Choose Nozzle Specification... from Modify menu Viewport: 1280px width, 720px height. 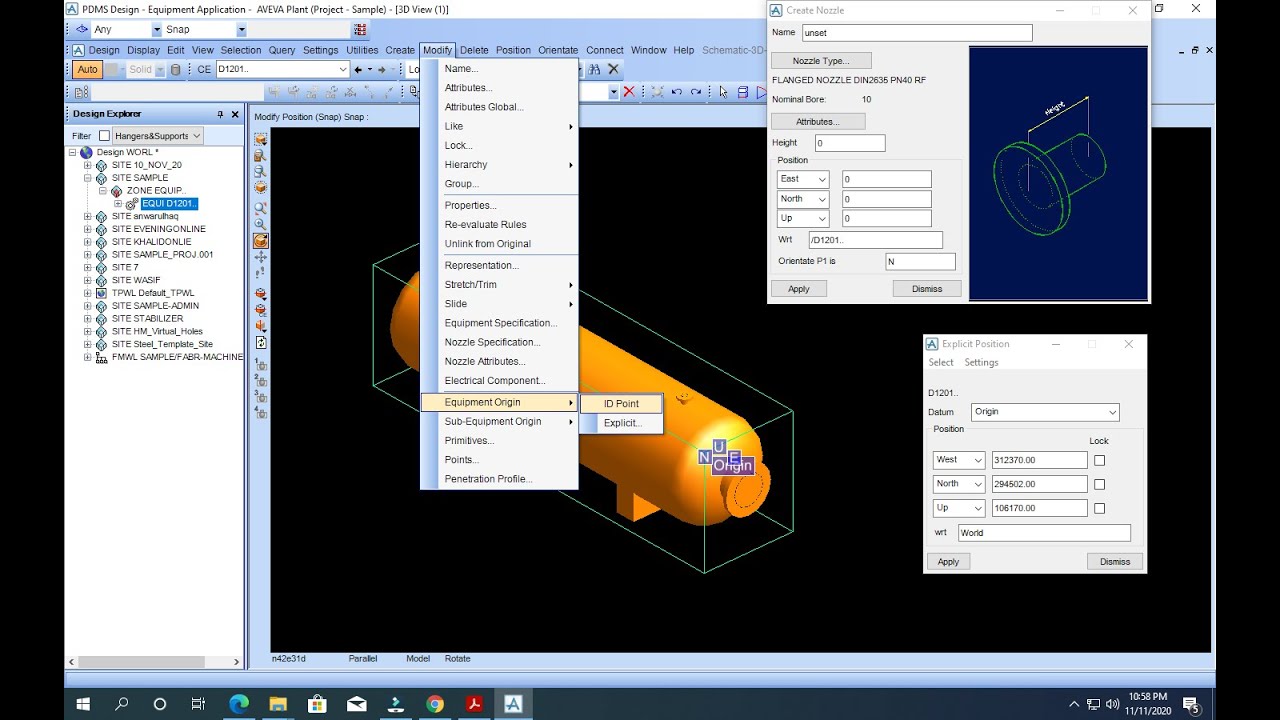pyautogui.click(x=492, y=342)
